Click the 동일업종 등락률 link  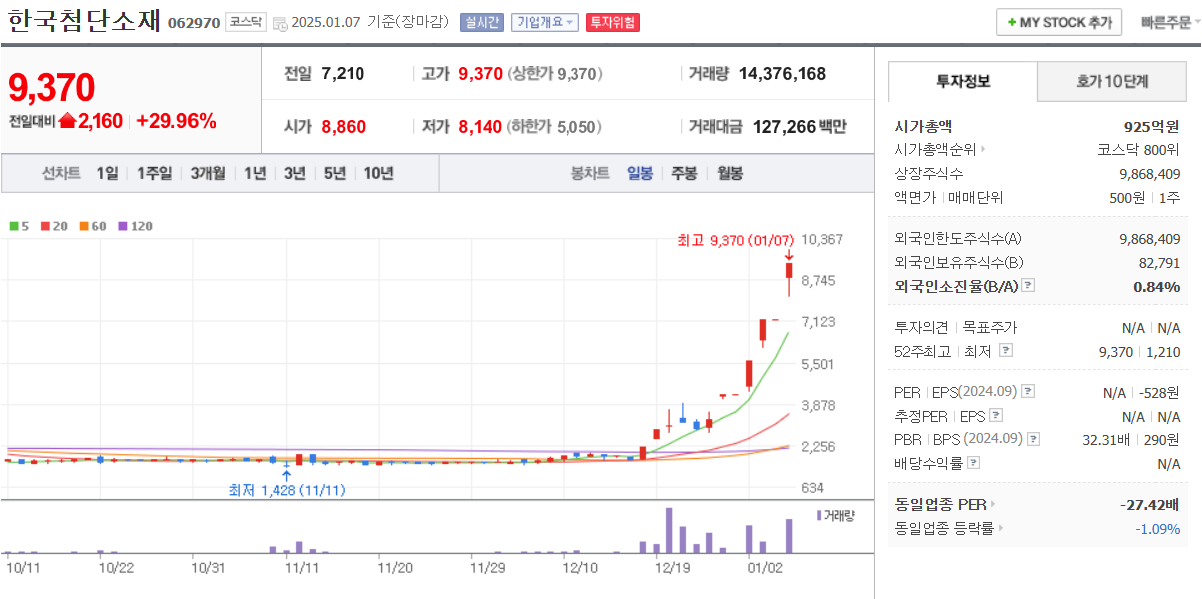tap(944, 528)
